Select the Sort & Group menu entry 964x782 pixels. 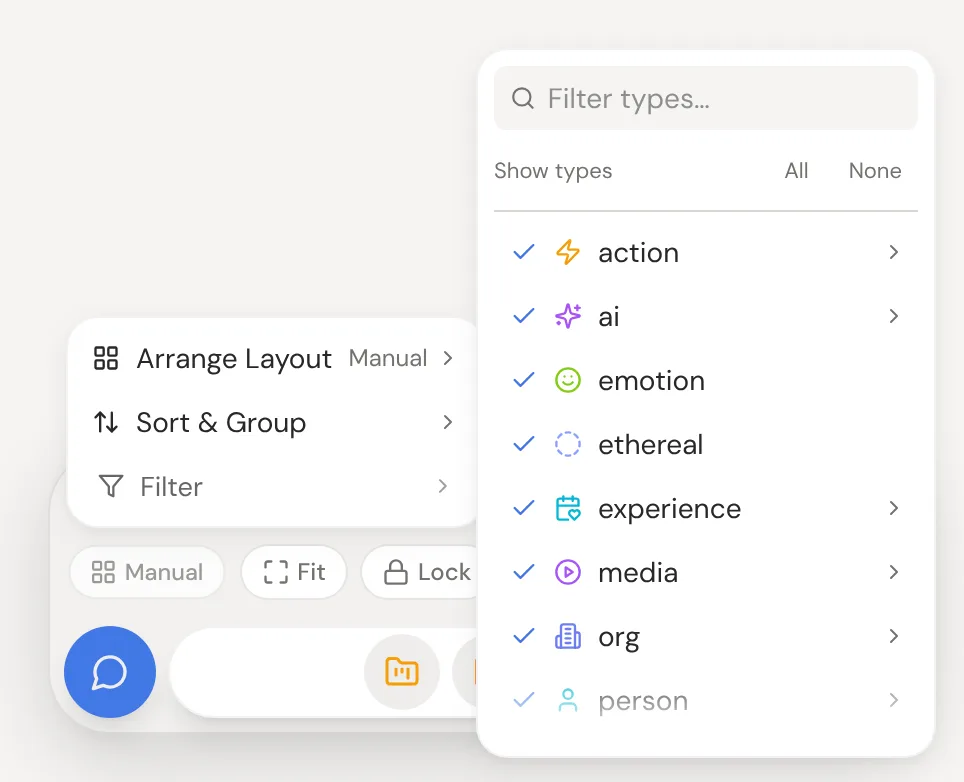click(273, 422)
